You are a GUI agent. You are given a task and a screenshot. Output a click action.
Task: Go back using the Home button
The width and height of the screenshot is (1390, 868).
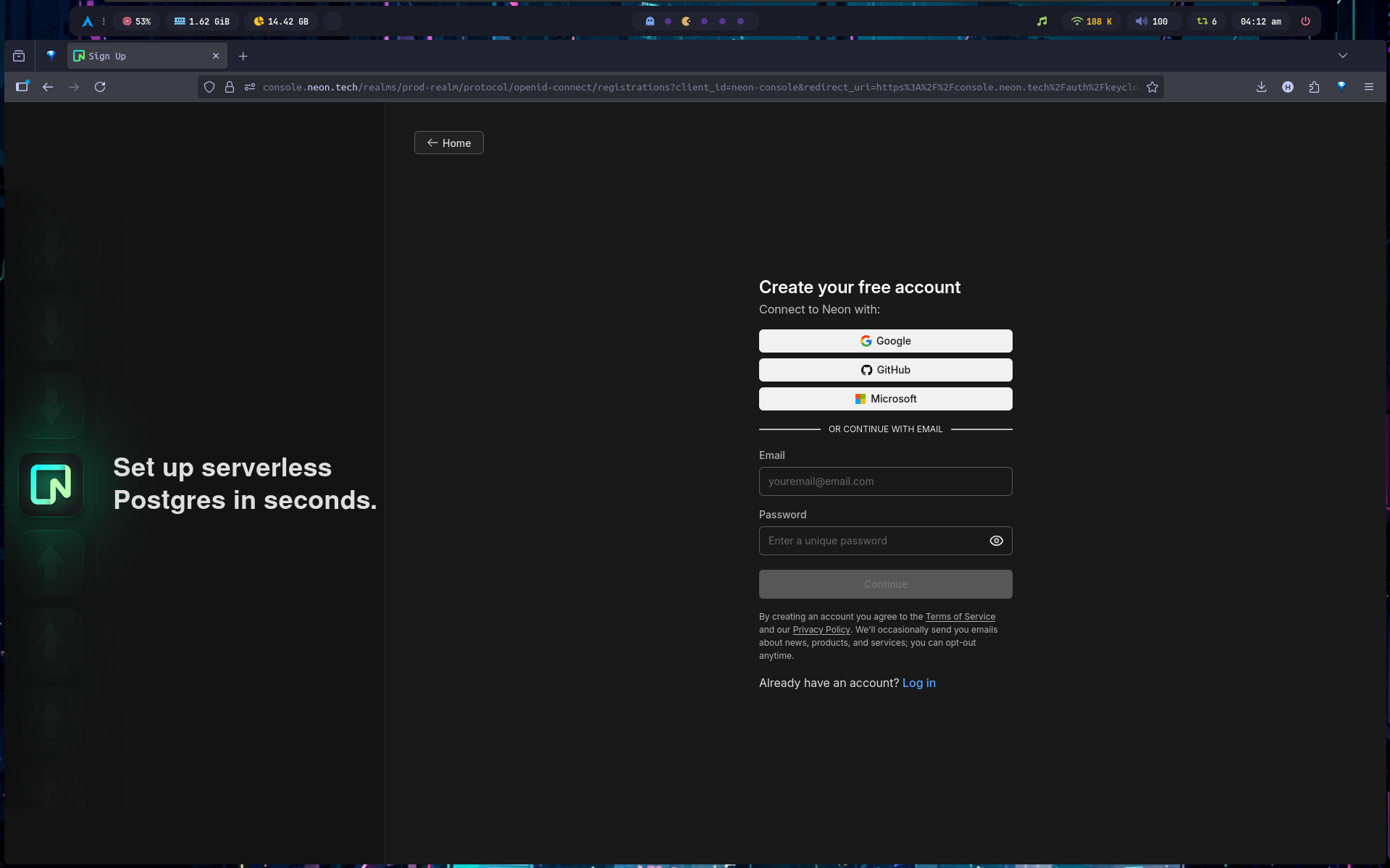coord(448,143)
